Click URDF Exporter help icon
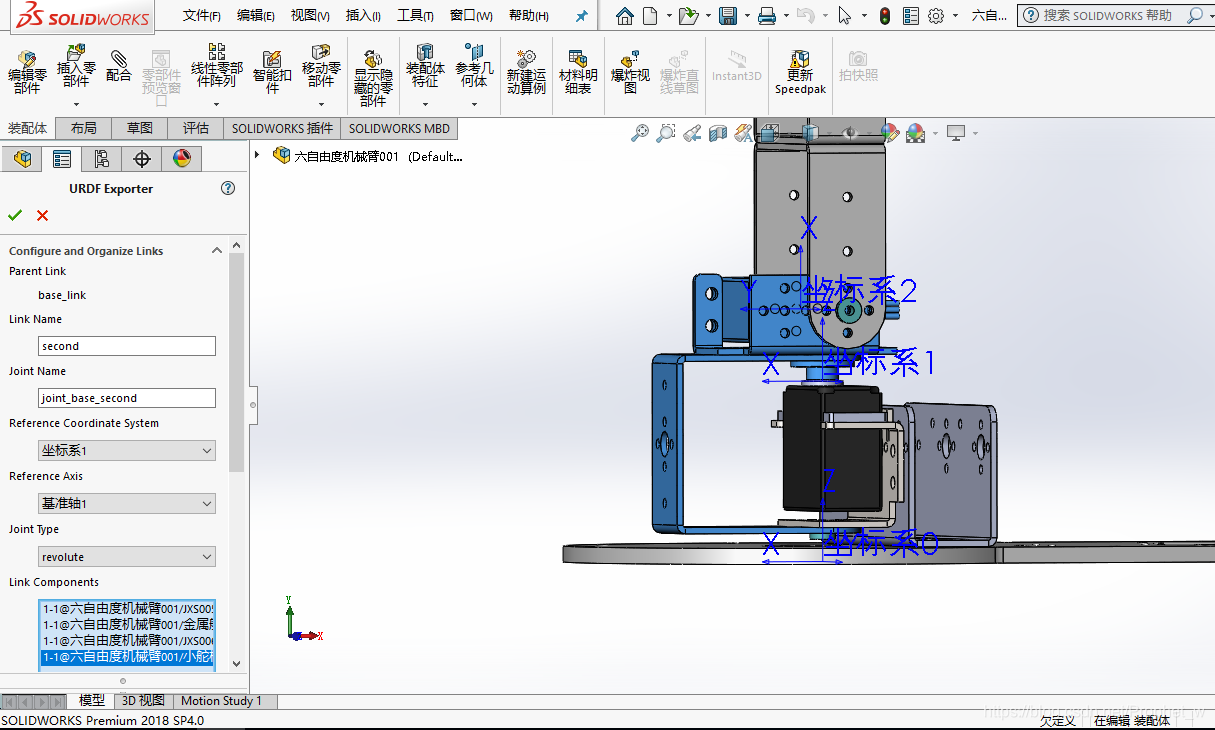This screenshot has width=1215, height=730. [x=228, y=188]
